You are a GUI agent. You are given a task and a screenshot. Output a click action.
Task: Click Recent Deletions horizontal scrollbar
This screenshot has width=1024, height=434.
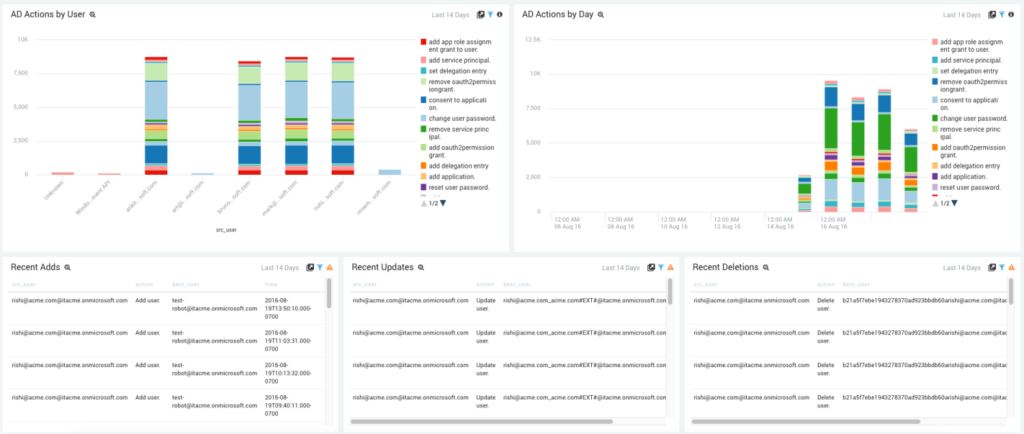pyautogui.click(x=806, y=422)
